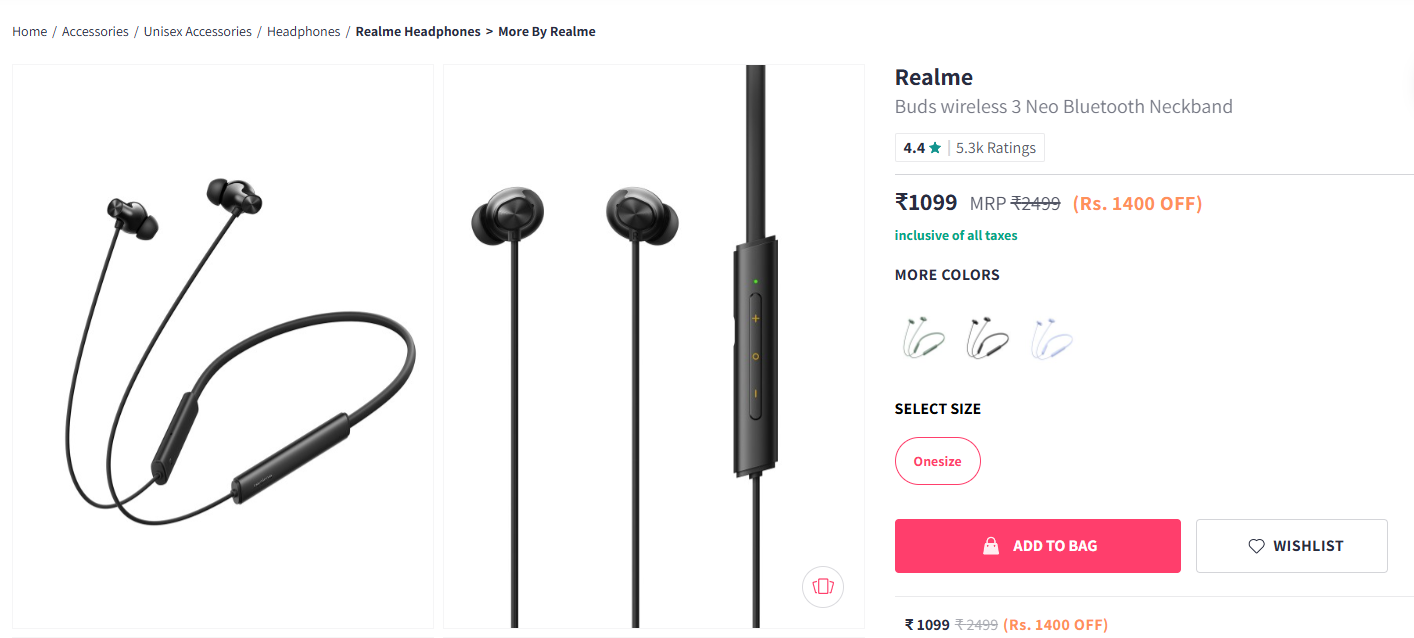Screen dimensions: 1414x638
Task: Select the white neckband color variant
Action: click(x=1052, y=338)
